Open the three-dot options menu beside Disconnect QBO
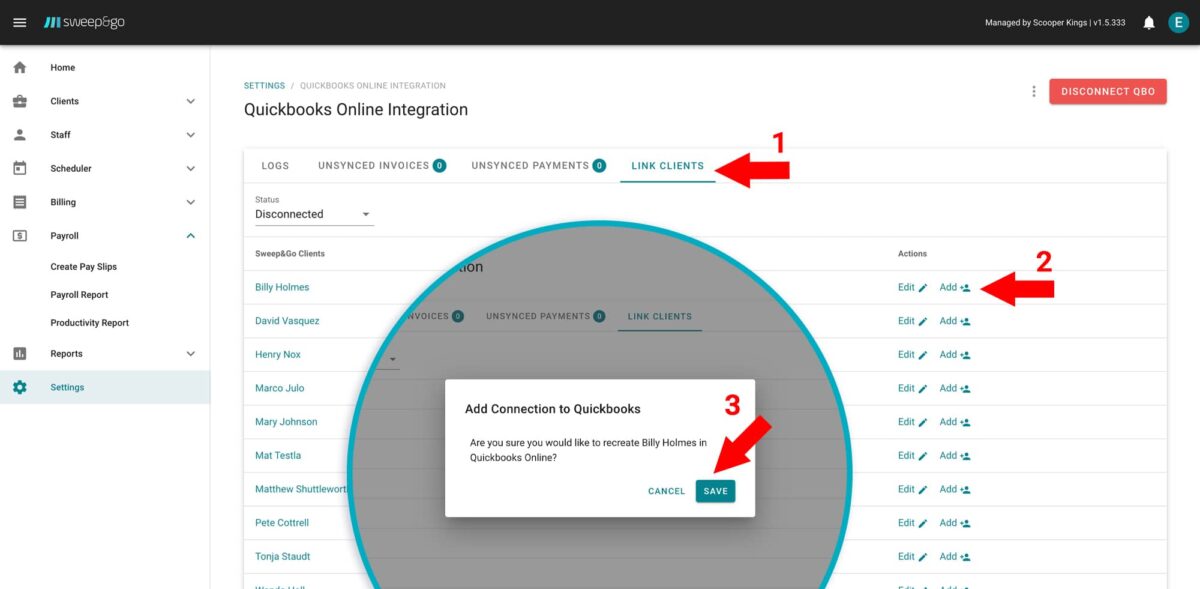The width and height of the screenshot is (1200, 589). click(1034, 90)
